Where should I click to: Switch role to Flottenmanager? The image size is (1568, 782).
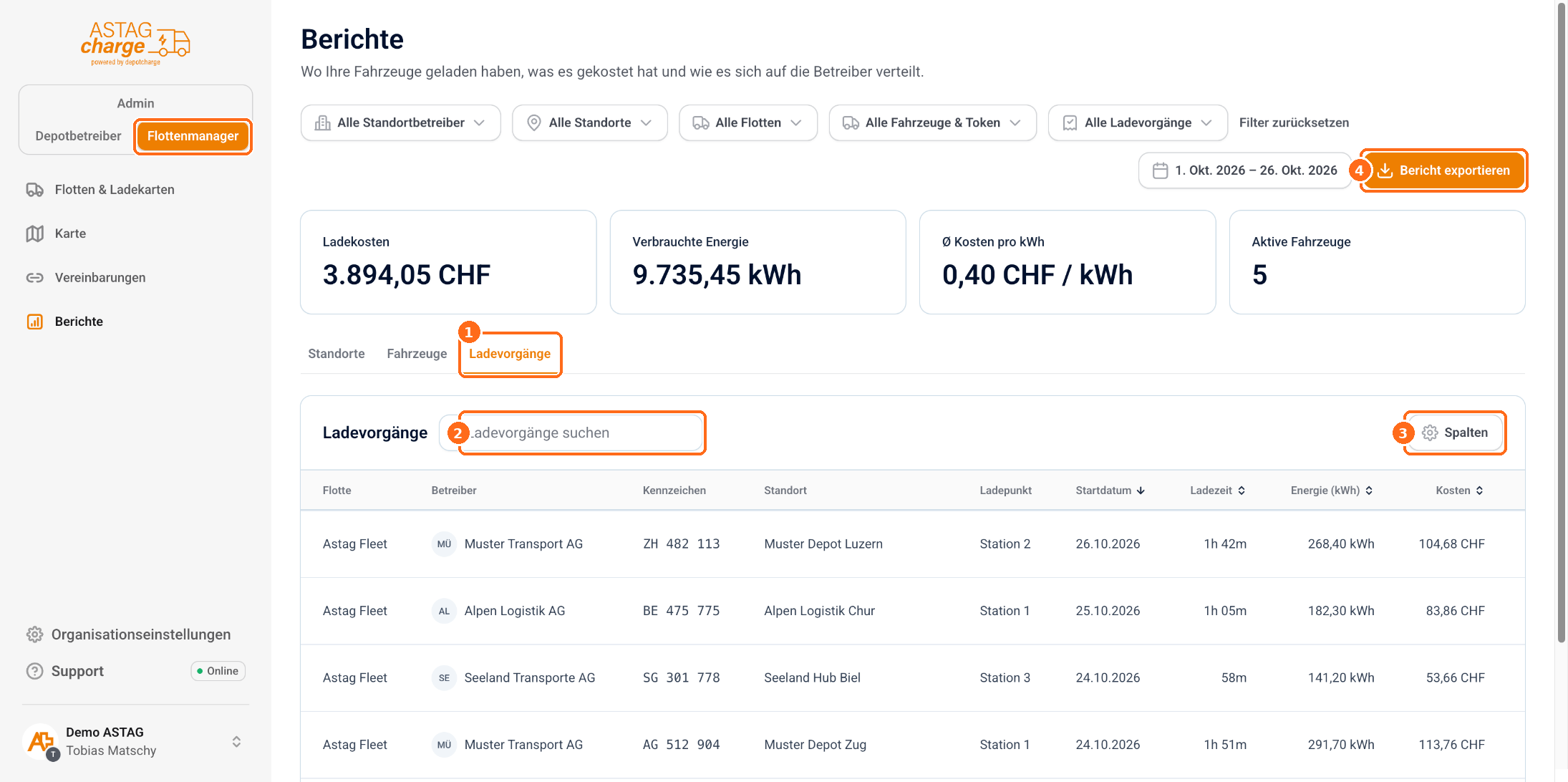pyautogui.click(x=193, y=136)
